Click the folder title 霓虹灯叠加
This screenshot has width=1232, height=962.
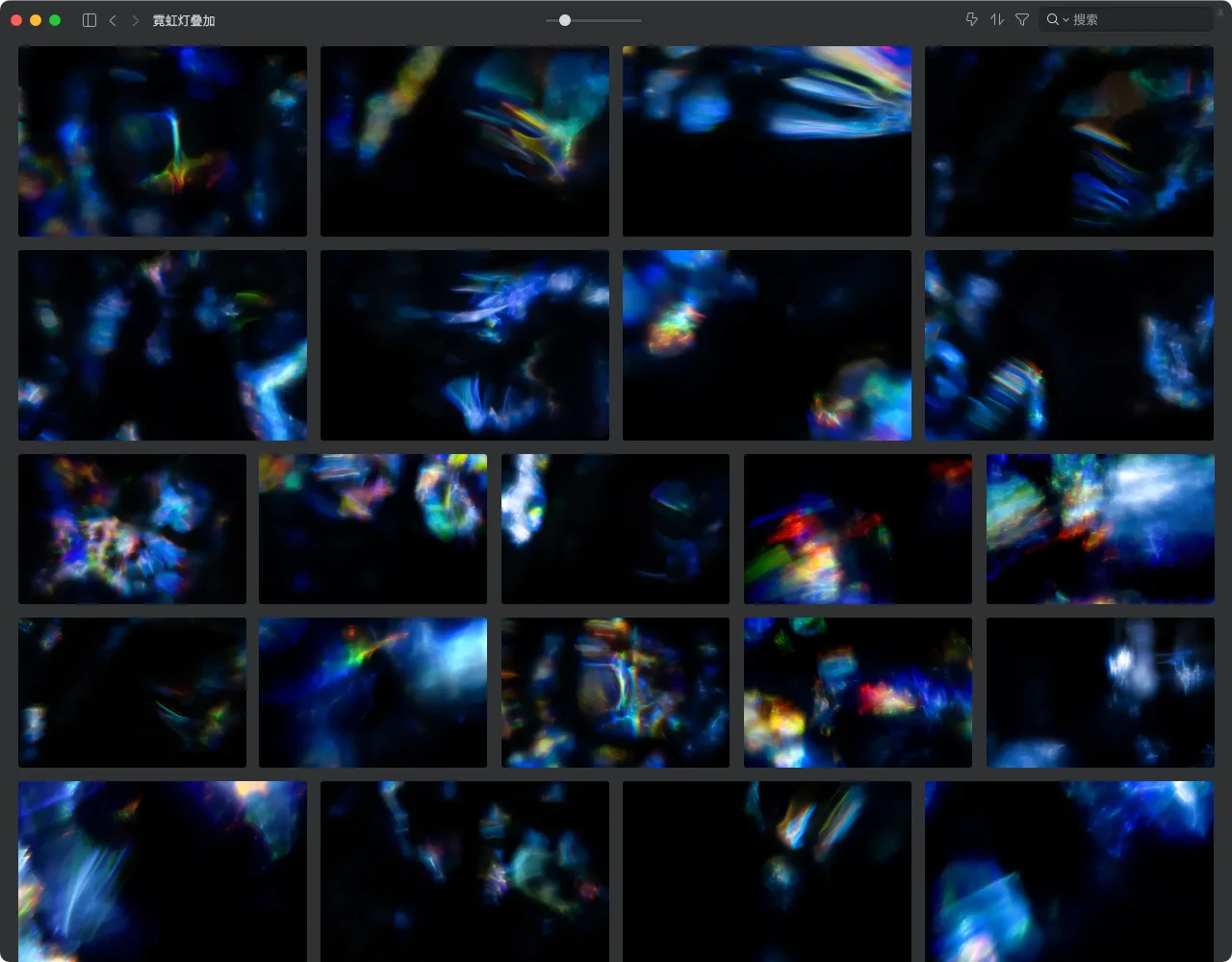point(184,20)
